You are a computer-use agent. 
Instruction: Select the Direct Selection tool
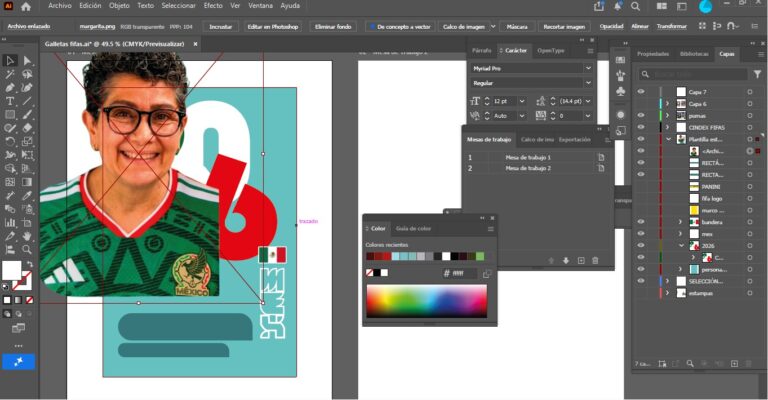point(27,61)
